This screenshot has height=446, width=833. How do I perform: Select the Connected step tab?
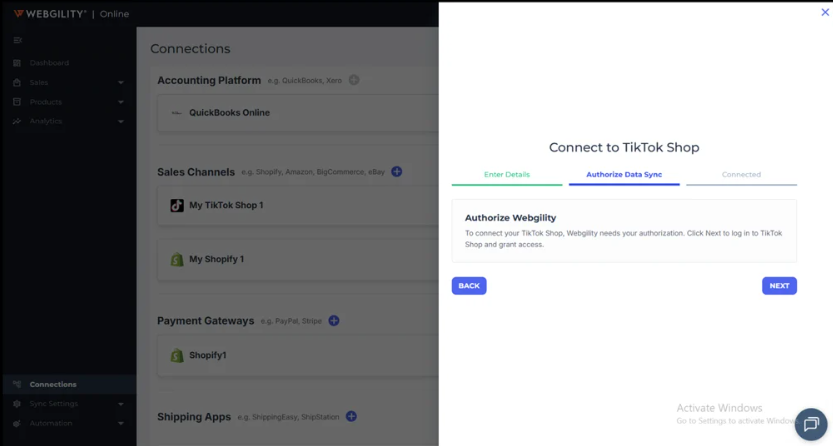741,175
